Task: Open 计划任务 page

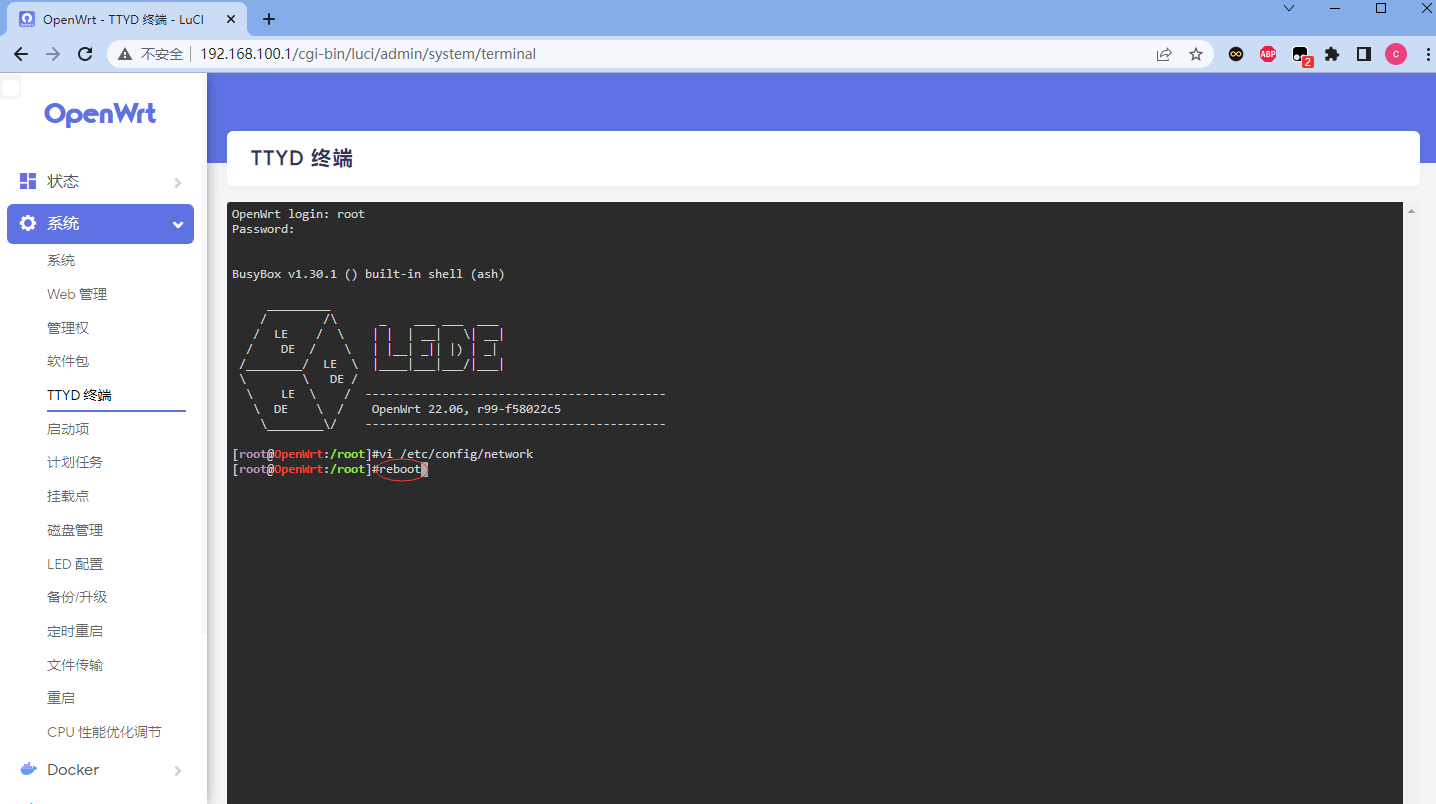Action: pos(75,462)
